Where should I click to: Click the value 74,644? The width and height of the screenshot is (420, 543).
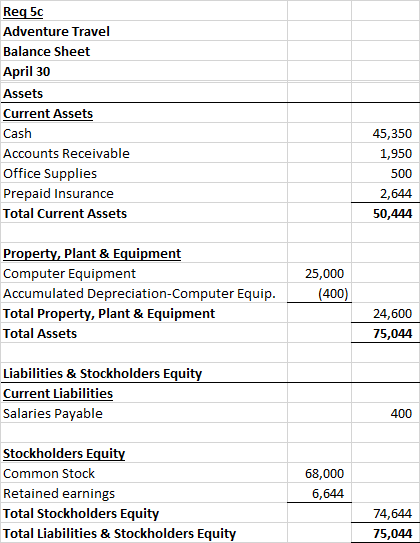[393, 514]
